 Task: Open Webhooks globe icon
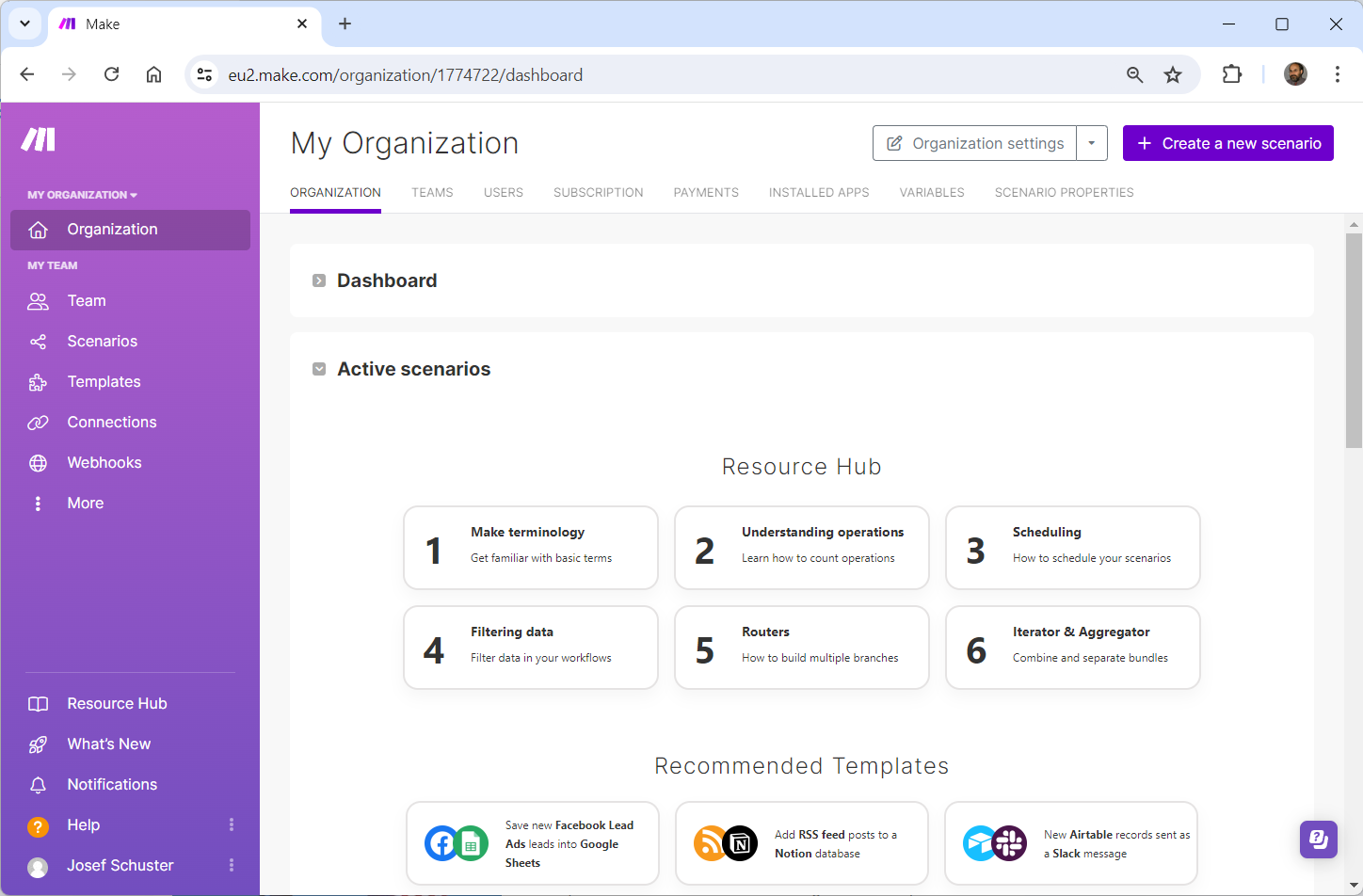38,463
